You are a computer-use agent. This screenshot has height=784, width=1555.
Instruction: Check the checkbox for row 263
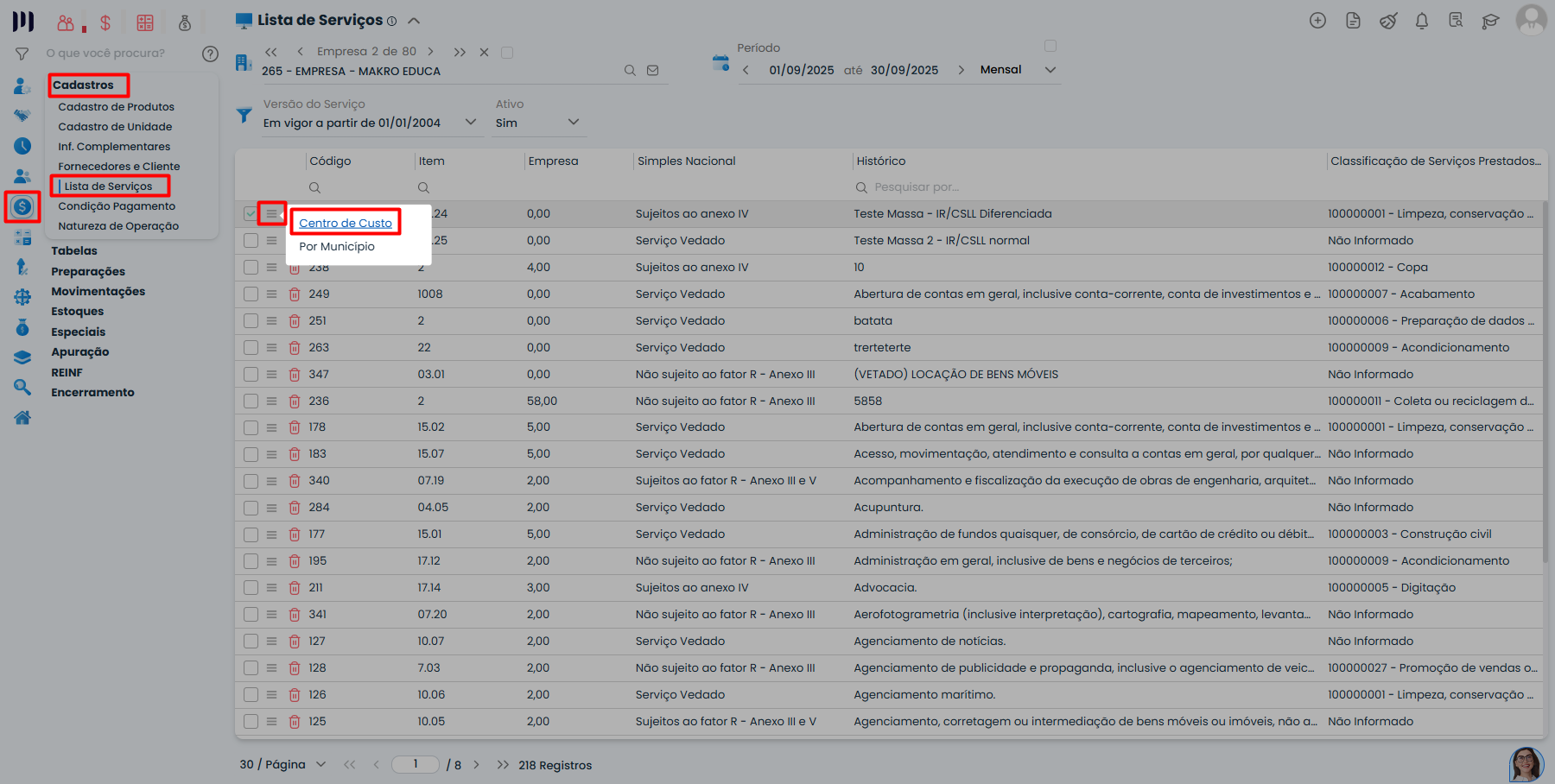[x=251, y=348]
